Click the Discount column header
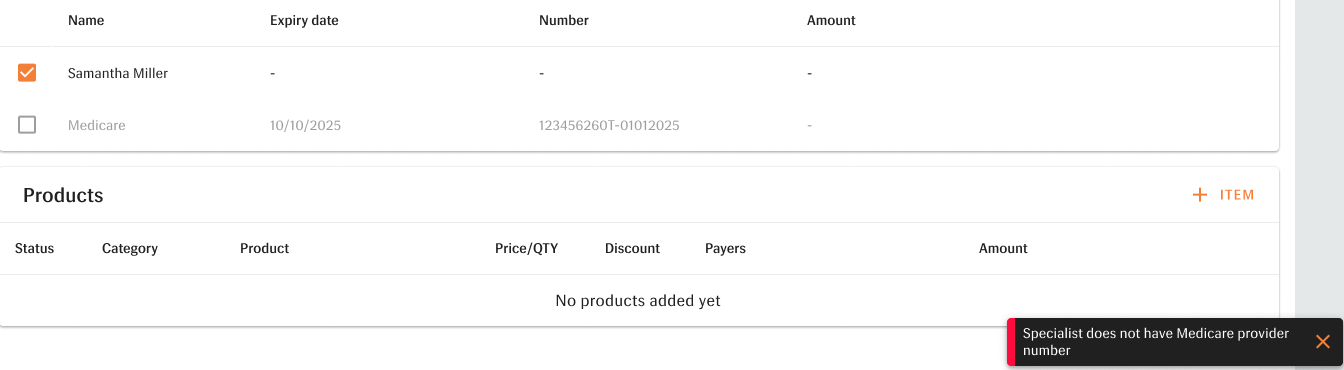 click(x=632, y=248)
